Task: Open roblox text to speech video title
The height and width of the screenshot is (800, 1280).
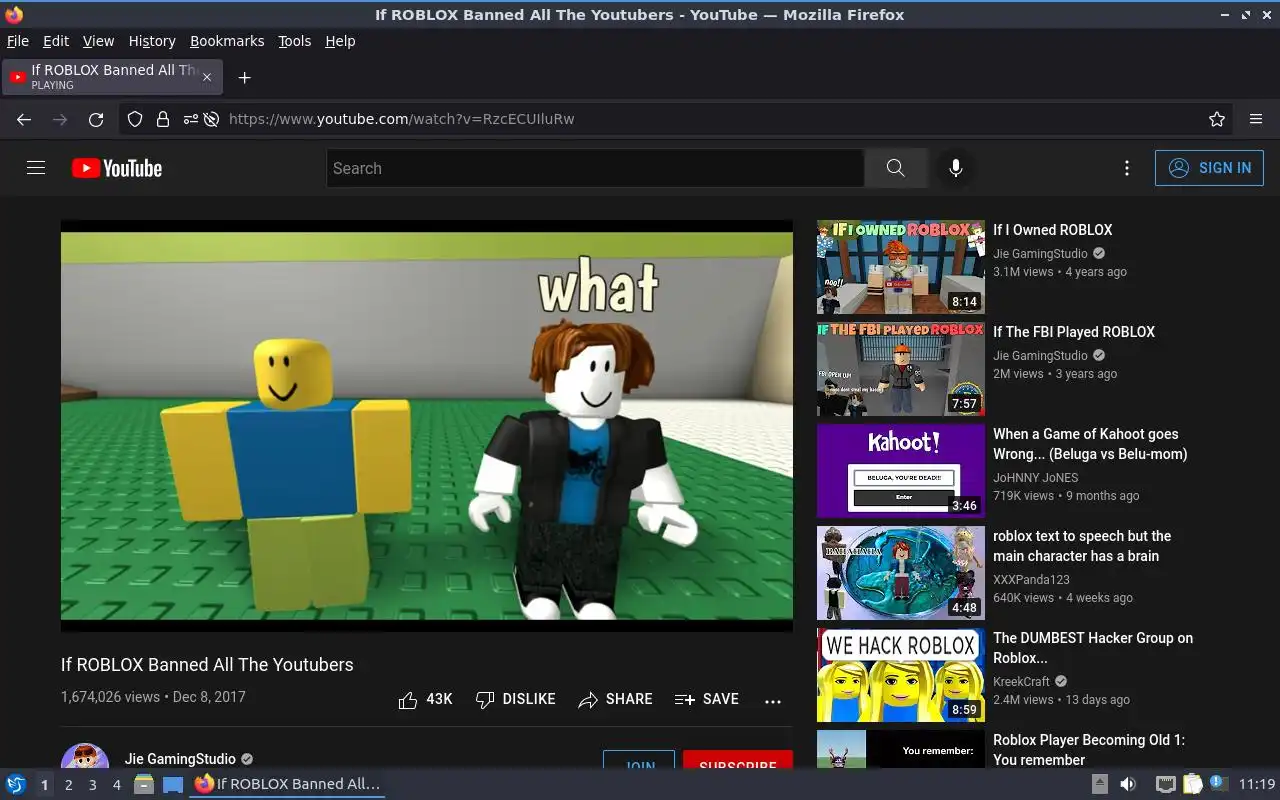Action: click(x=1082, y=546)
